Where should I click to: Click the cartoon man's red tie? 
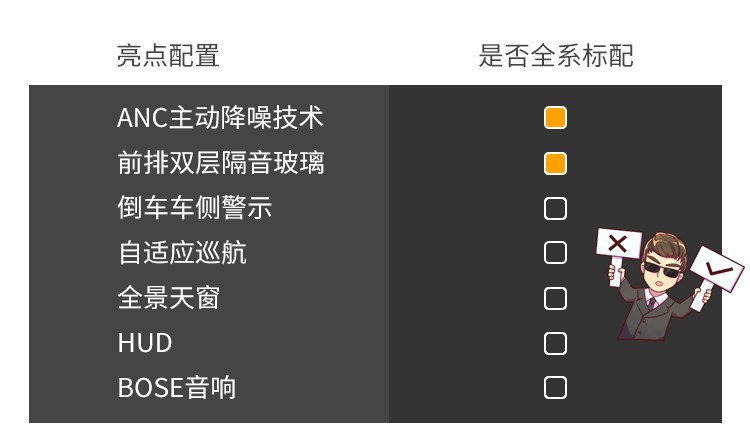click(x=652, y=302)
